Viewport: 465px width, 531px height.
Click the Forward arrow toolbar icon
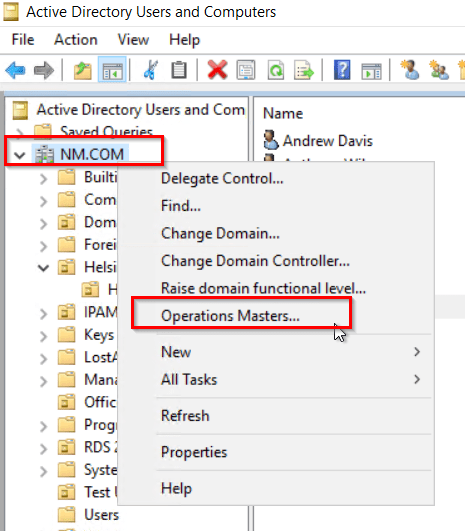pos(44,70)
